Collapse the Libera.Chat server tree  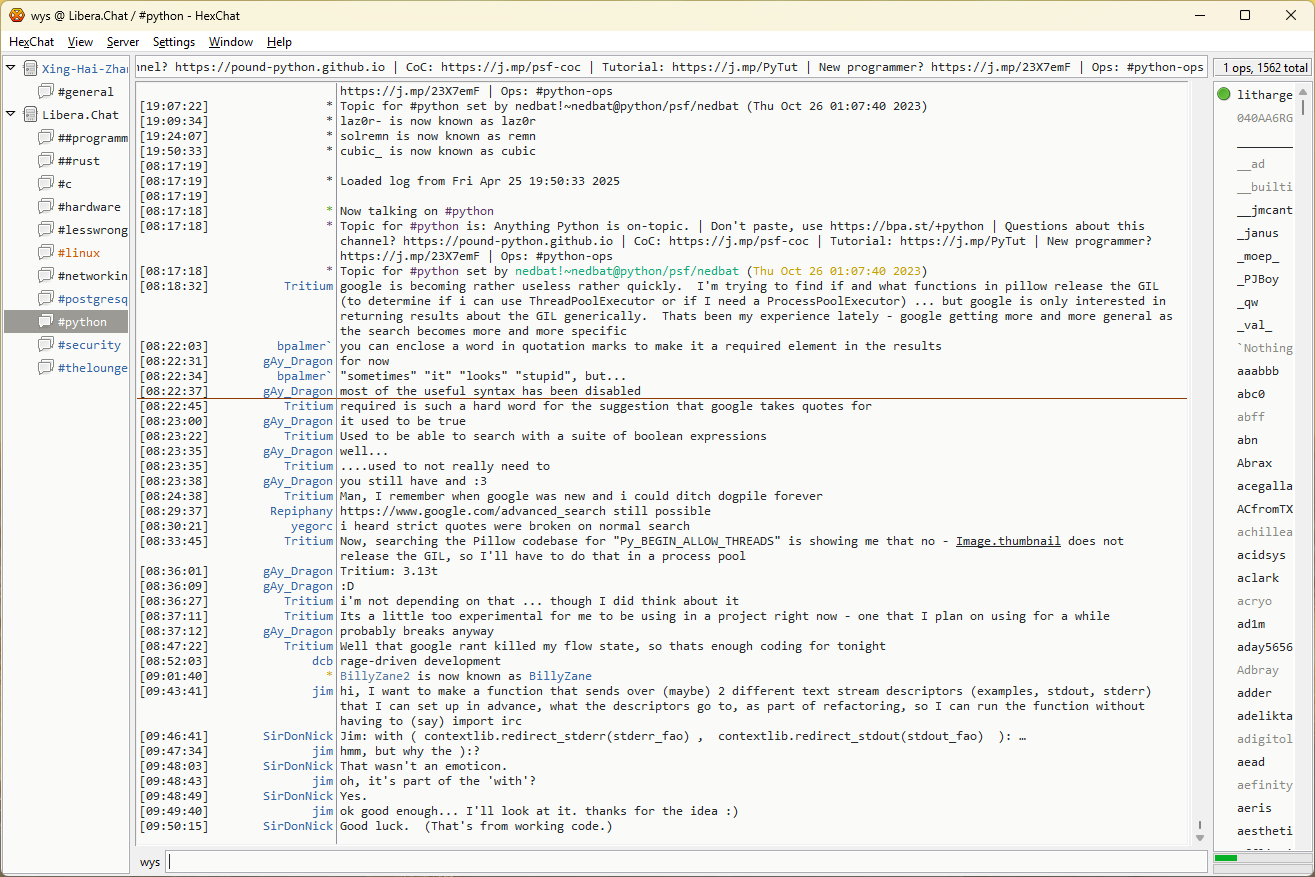(x=11, y=115)
